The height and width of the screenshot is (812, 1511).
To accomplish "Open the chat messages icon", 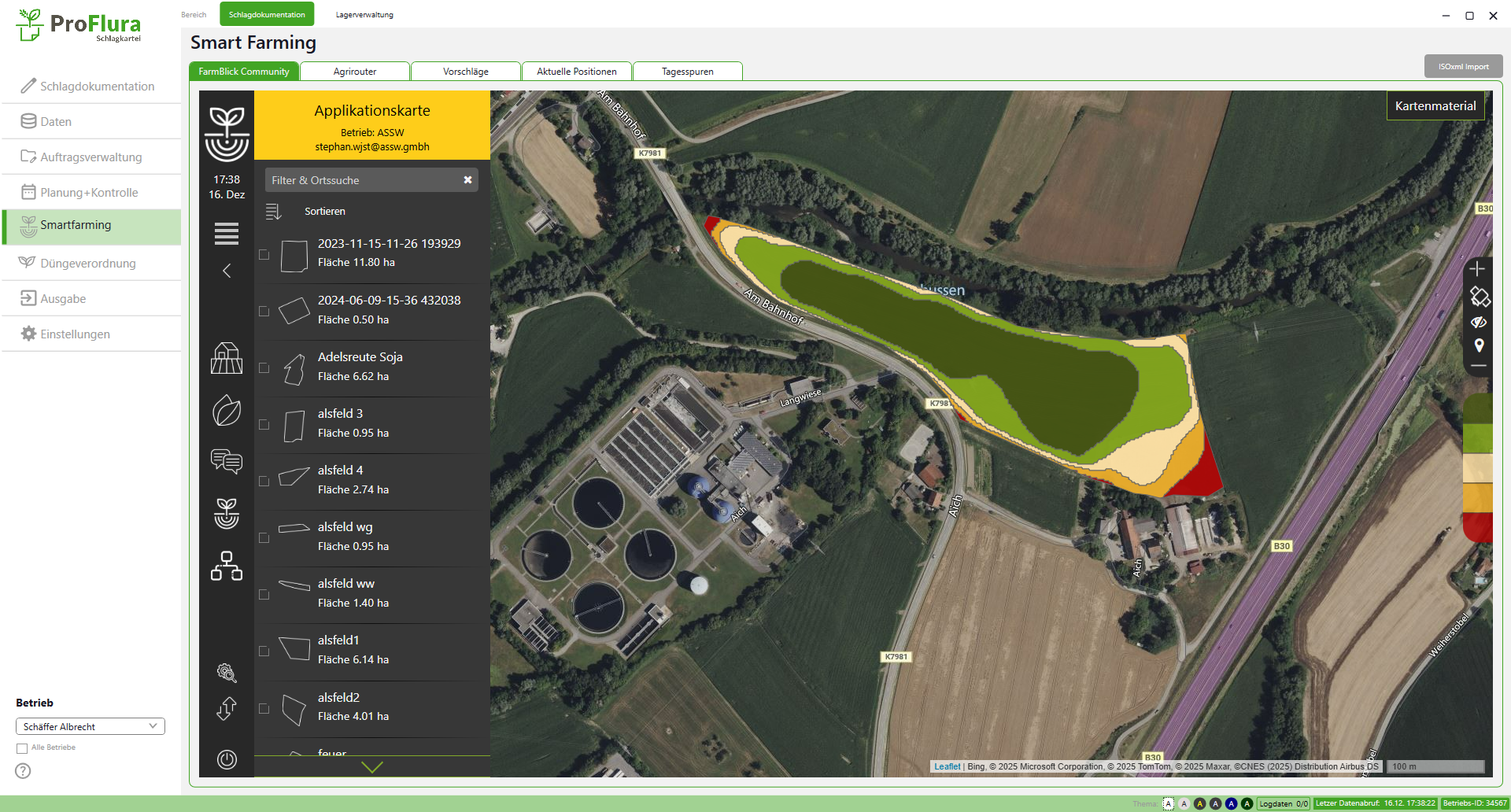I will tap(227, 461).
